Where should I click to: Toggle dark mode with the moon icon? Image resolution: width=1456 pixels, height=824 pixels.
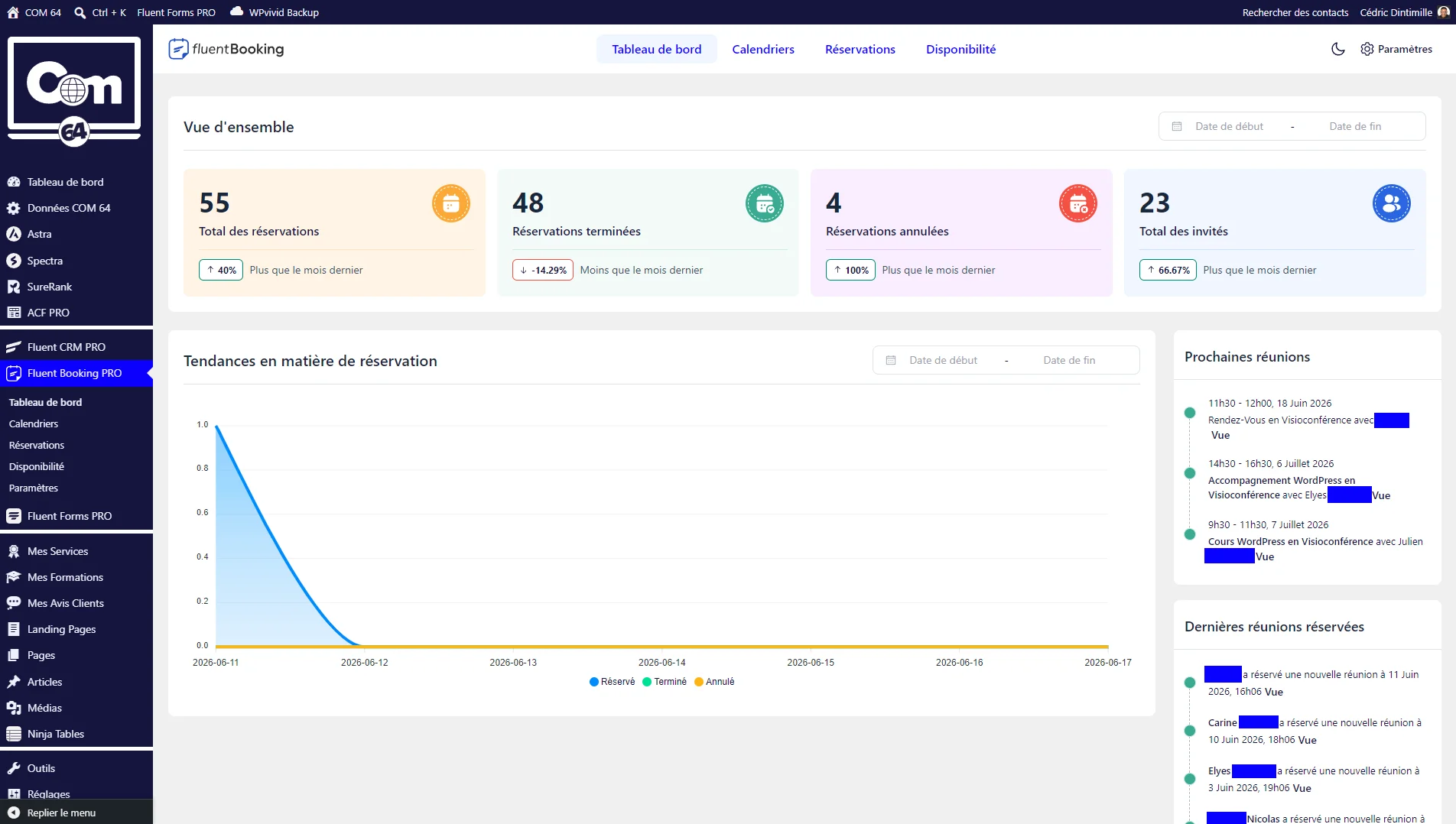1337,49
